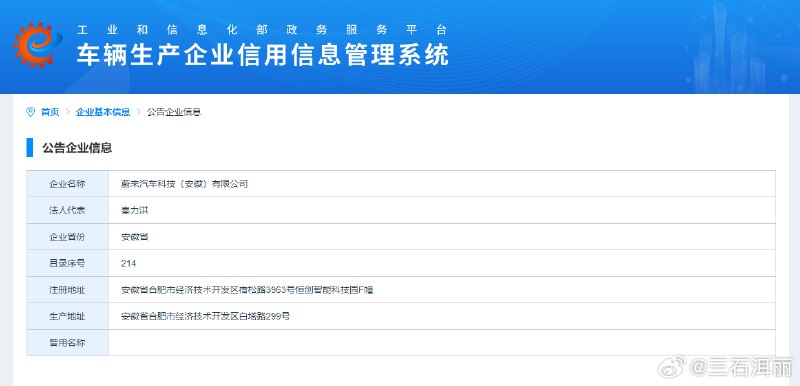This screenshot has width=800, height=386.
Task: Click the 车辆生产企业信用信息管理系统 title
Action: [x=263, y=55]
